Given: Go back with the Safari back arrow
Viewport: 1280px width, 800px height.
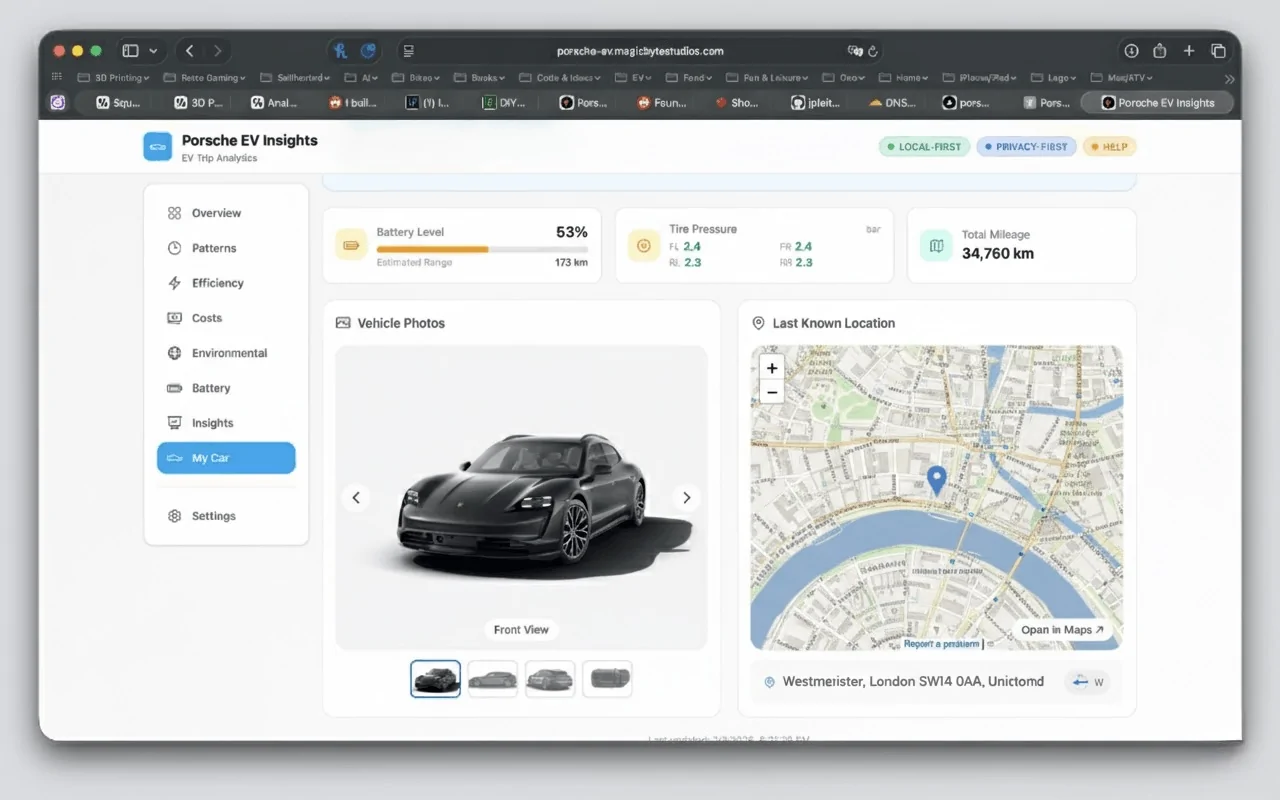Looking at the screenshot, I should (x=190, y=50).
